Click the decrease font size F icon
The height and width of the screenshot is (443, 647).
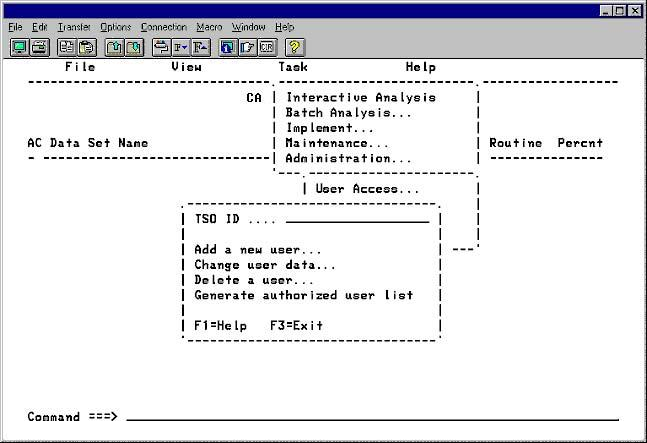pos(181,47)
